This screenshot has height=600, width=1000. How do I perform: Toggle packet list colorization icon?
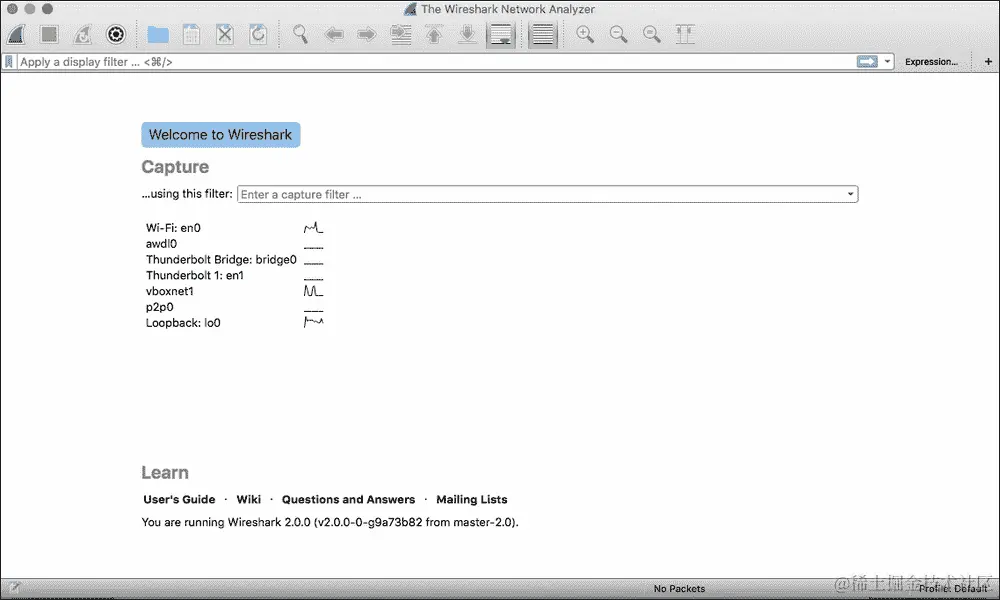pyautogui.click(x=543, y=34)
